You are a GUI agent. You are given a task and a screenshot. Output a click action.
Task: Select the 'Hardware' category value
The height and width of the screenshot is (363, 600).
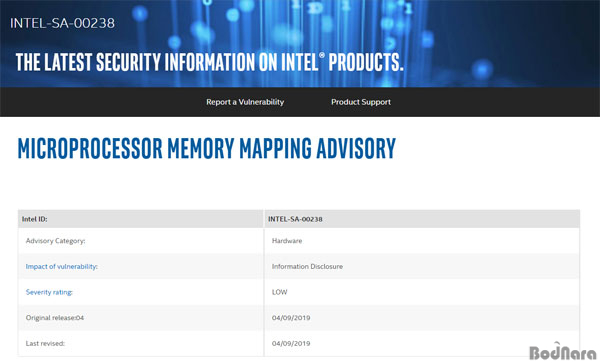click(287, 241)
